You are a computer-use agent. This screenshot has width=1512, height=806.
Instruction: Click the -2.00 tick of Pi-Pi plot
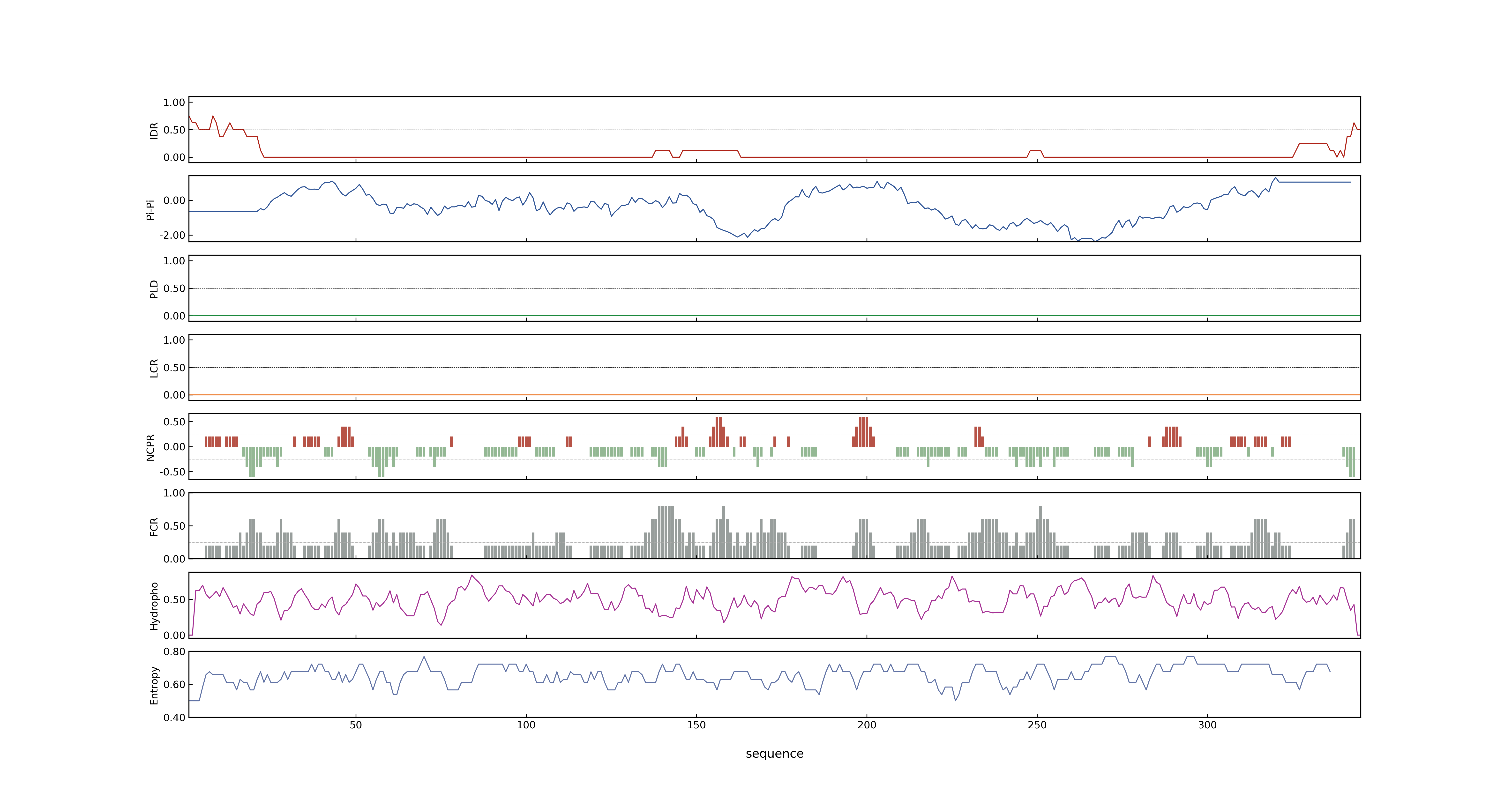tap(172, 235)
